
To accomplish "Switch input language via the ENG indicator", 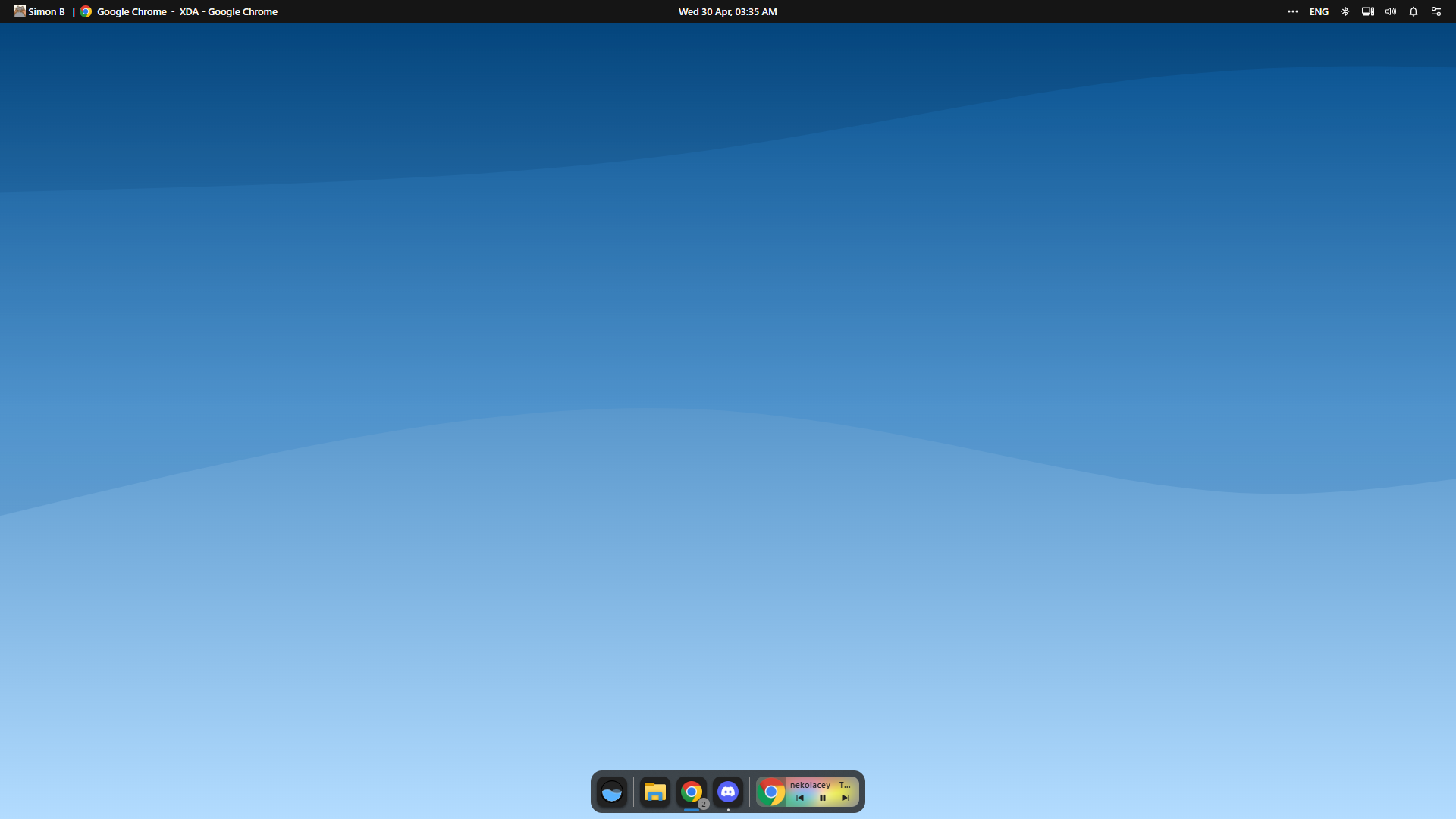I will (x=1319, y=11).
